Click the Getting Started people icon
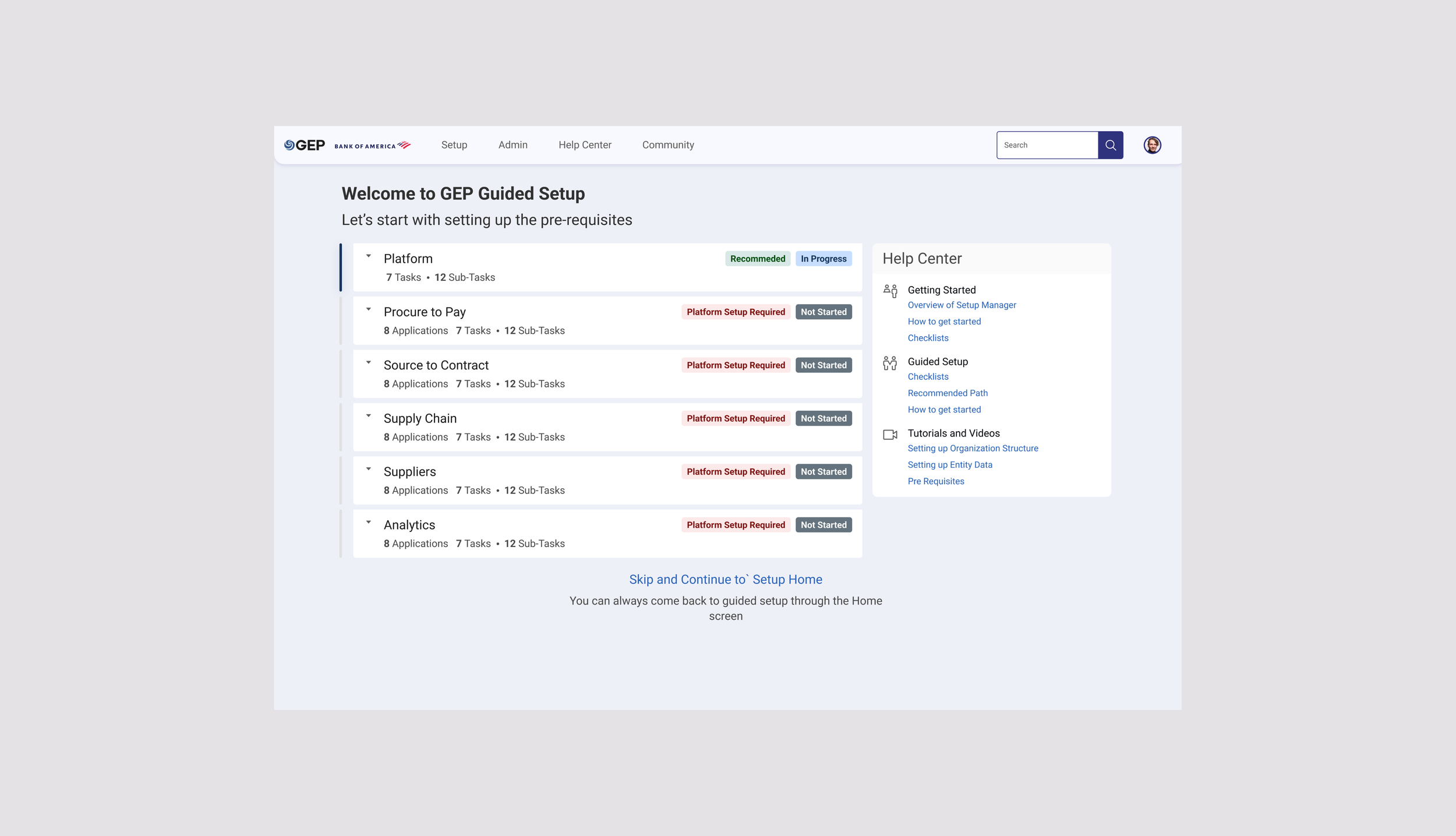 pos(890,290)
